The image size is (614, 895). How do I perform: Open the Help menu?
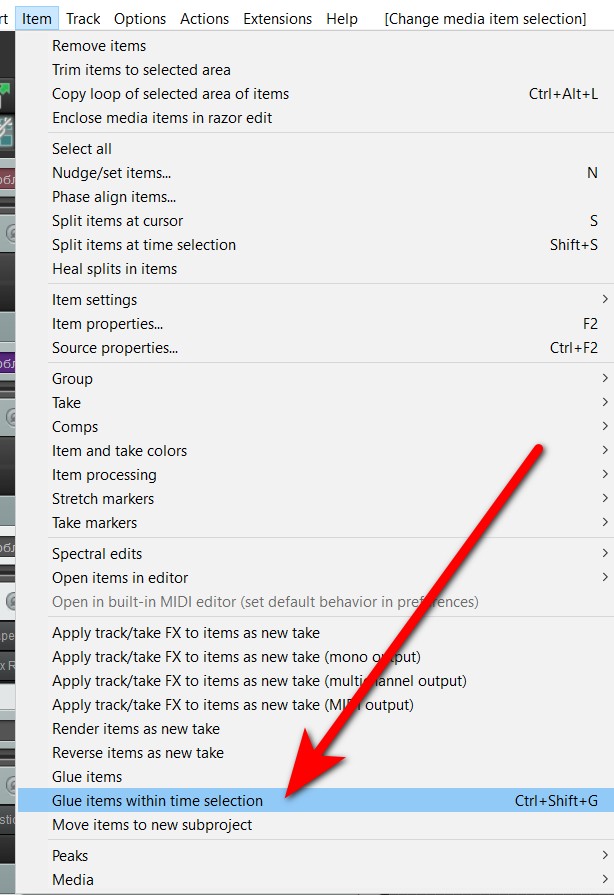[x=342, y=19]
